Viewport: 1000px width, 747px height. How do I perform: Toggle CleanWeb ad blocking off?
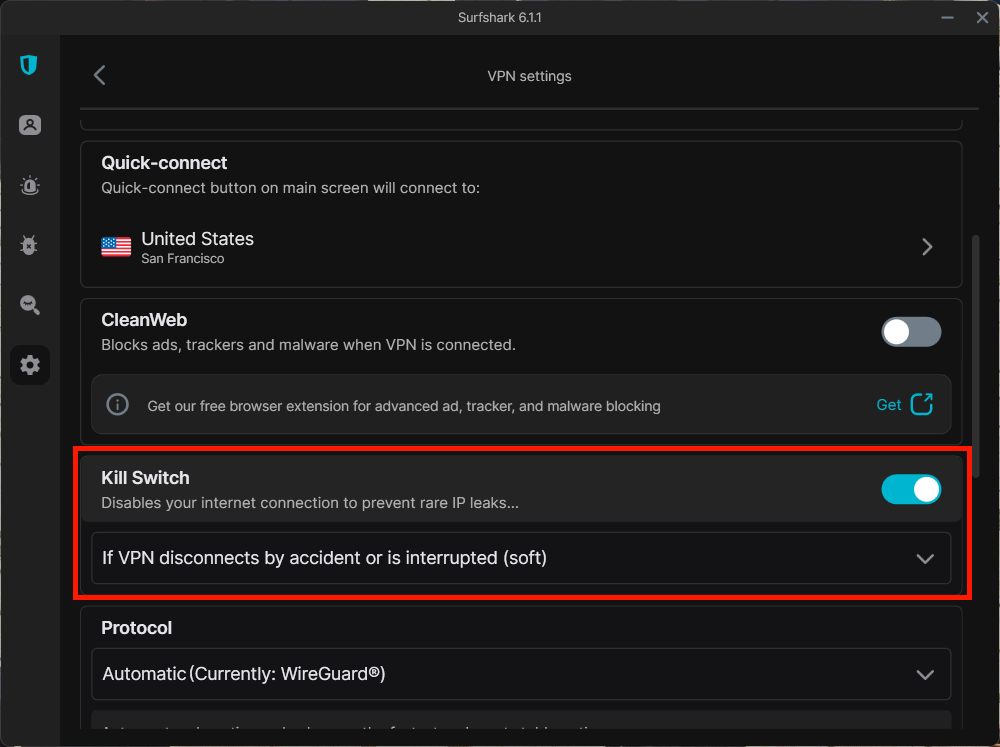click(911, 331)
